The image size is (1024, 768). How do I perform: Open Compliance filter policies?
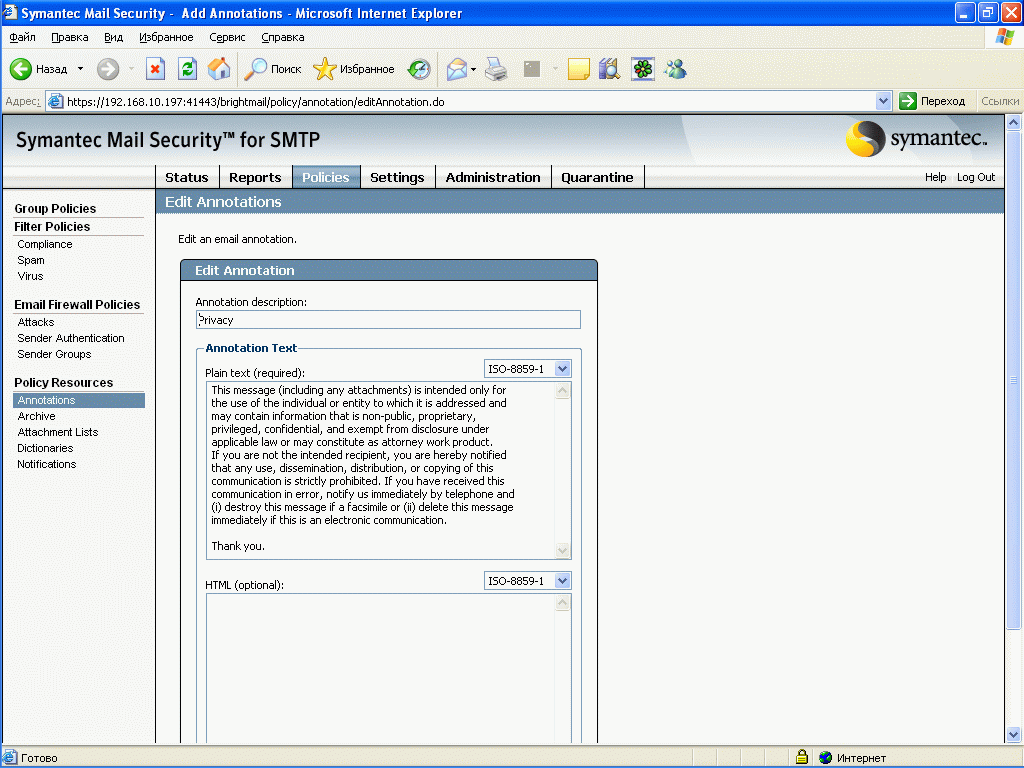45,244
